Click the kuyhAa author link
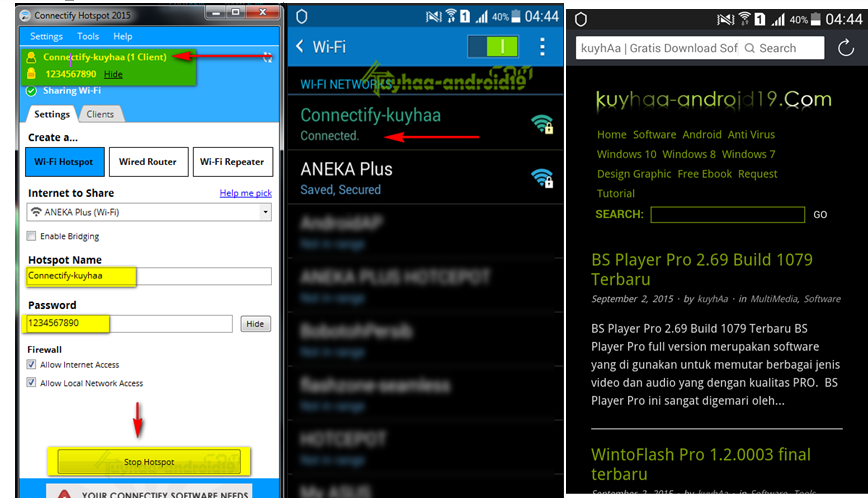 (712, 299)
